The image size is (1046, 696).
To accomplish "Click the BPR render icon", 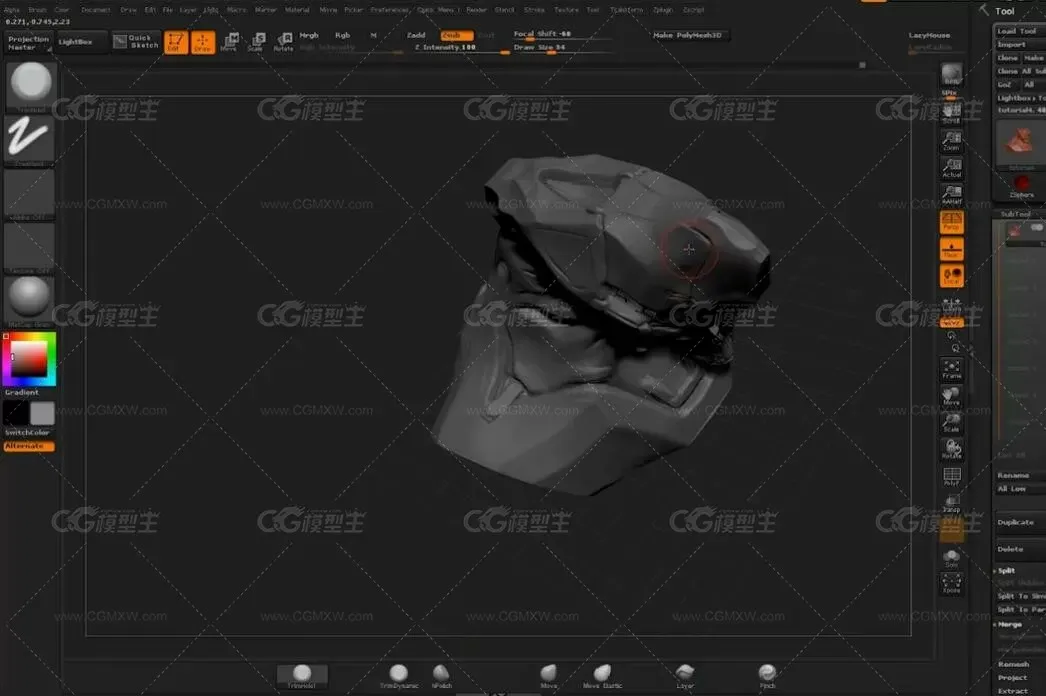I will [x=951, y=75].
